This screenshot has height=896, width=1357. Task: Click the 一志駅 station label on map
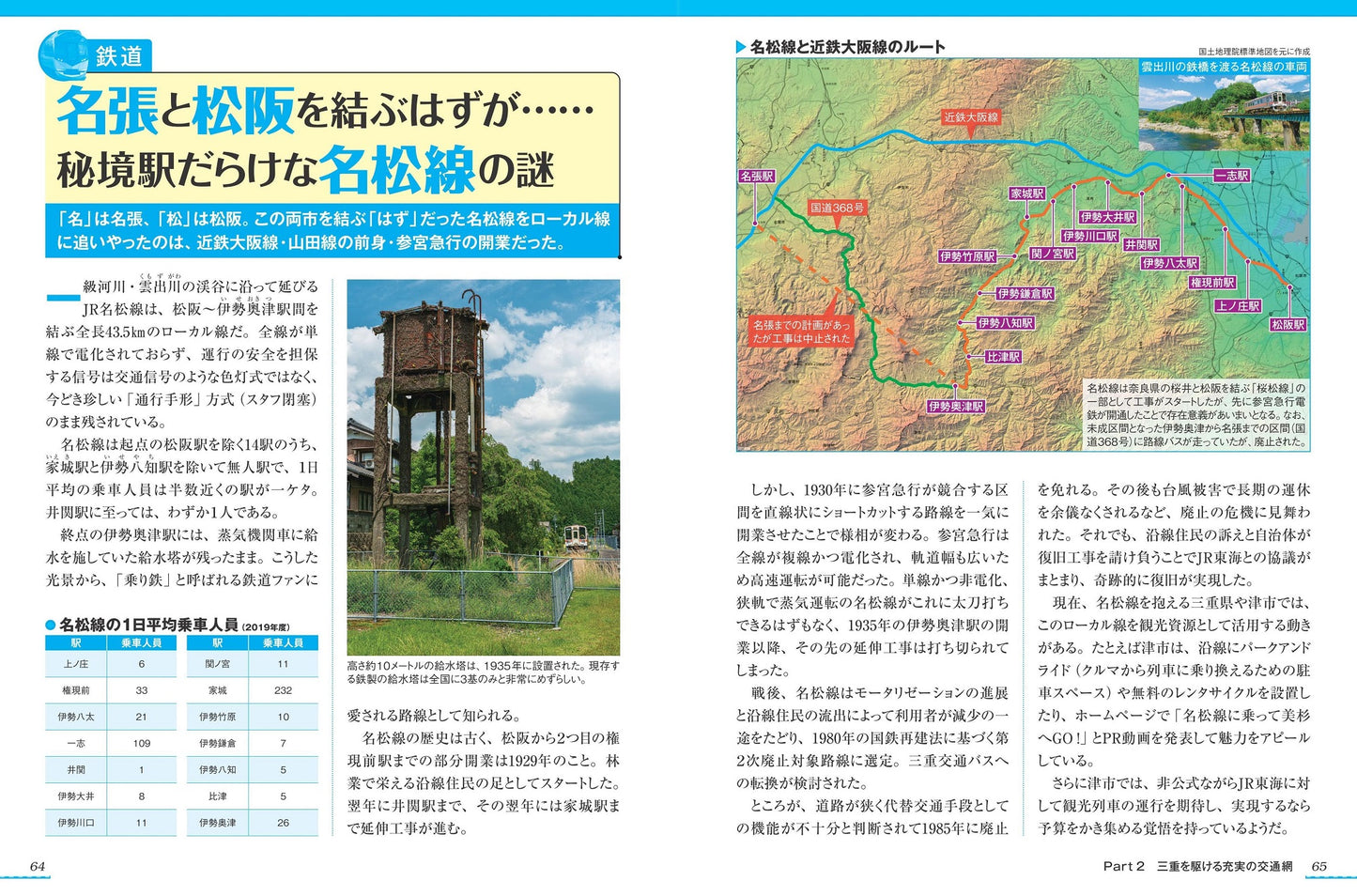point(1231,176)
